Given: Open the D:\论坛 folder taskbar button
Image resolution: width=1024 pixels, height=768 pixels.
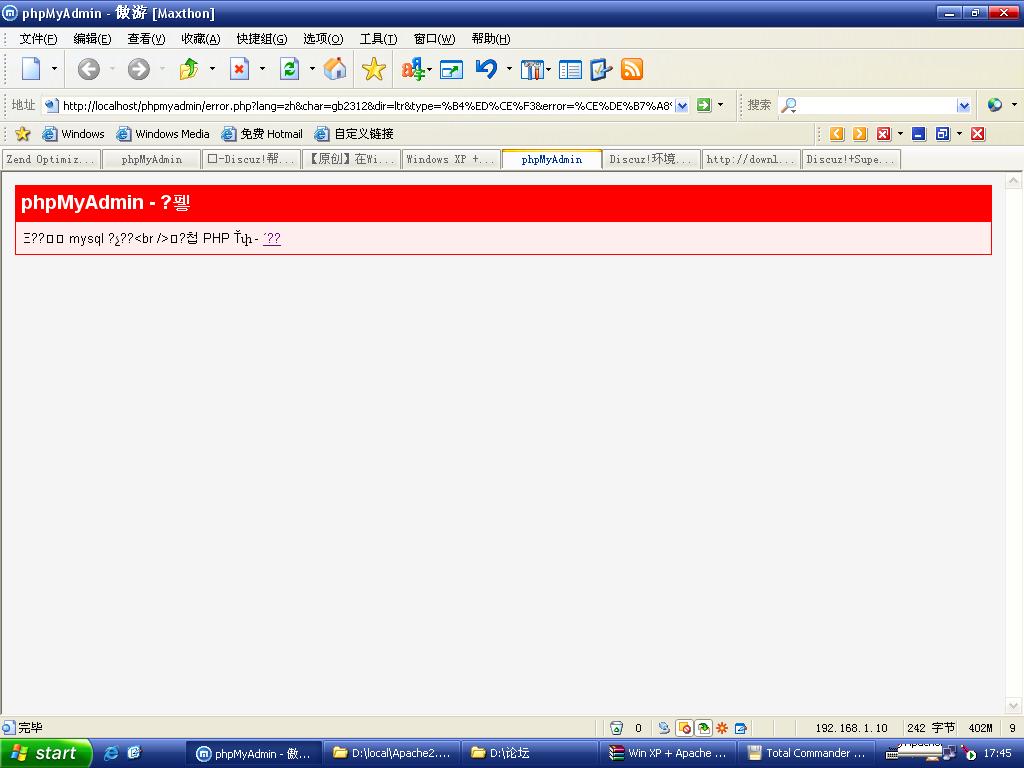Looking at the screenshot, I should [x=529, y=753].
